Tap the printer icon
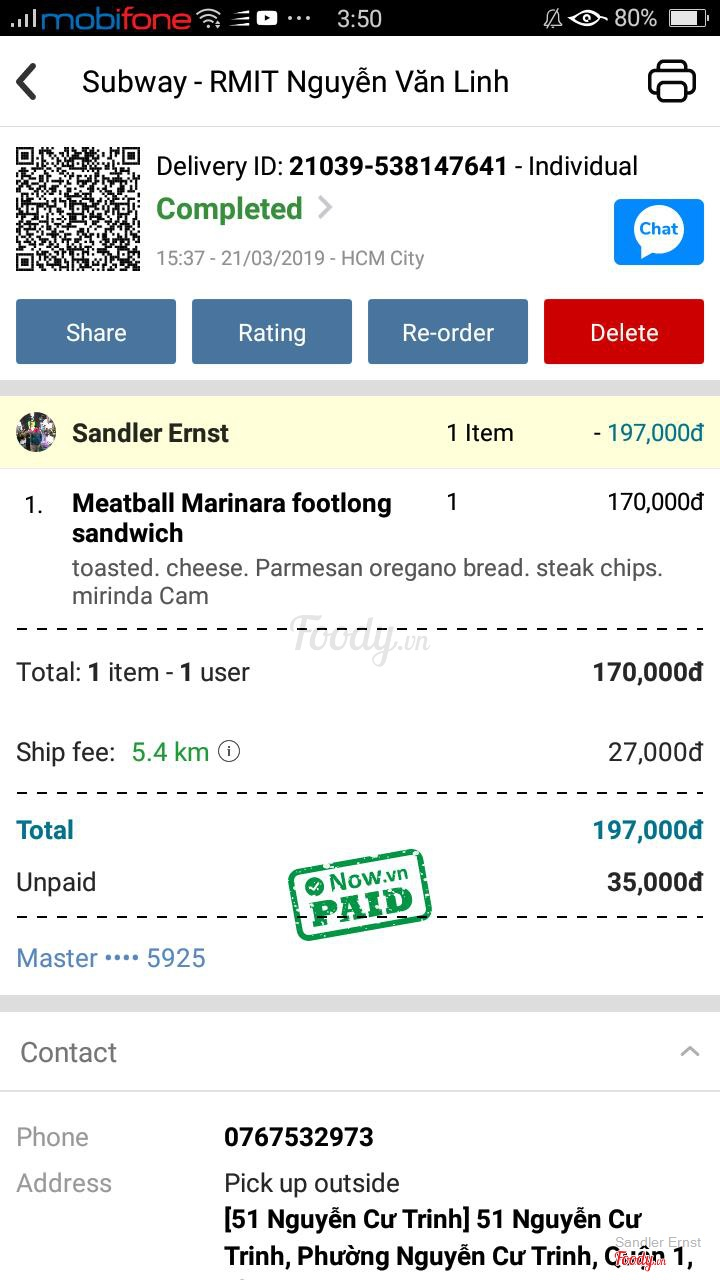 (x=671, y=81)
